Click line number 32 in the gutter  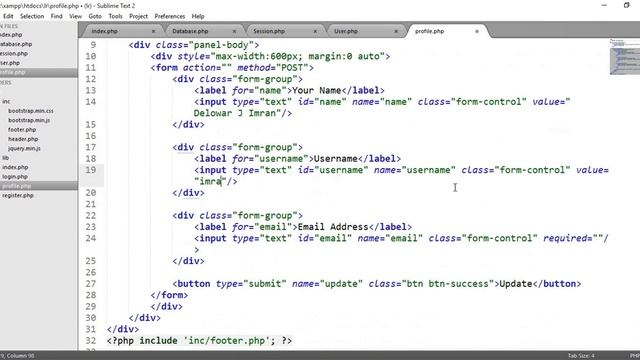pos(91,340)
